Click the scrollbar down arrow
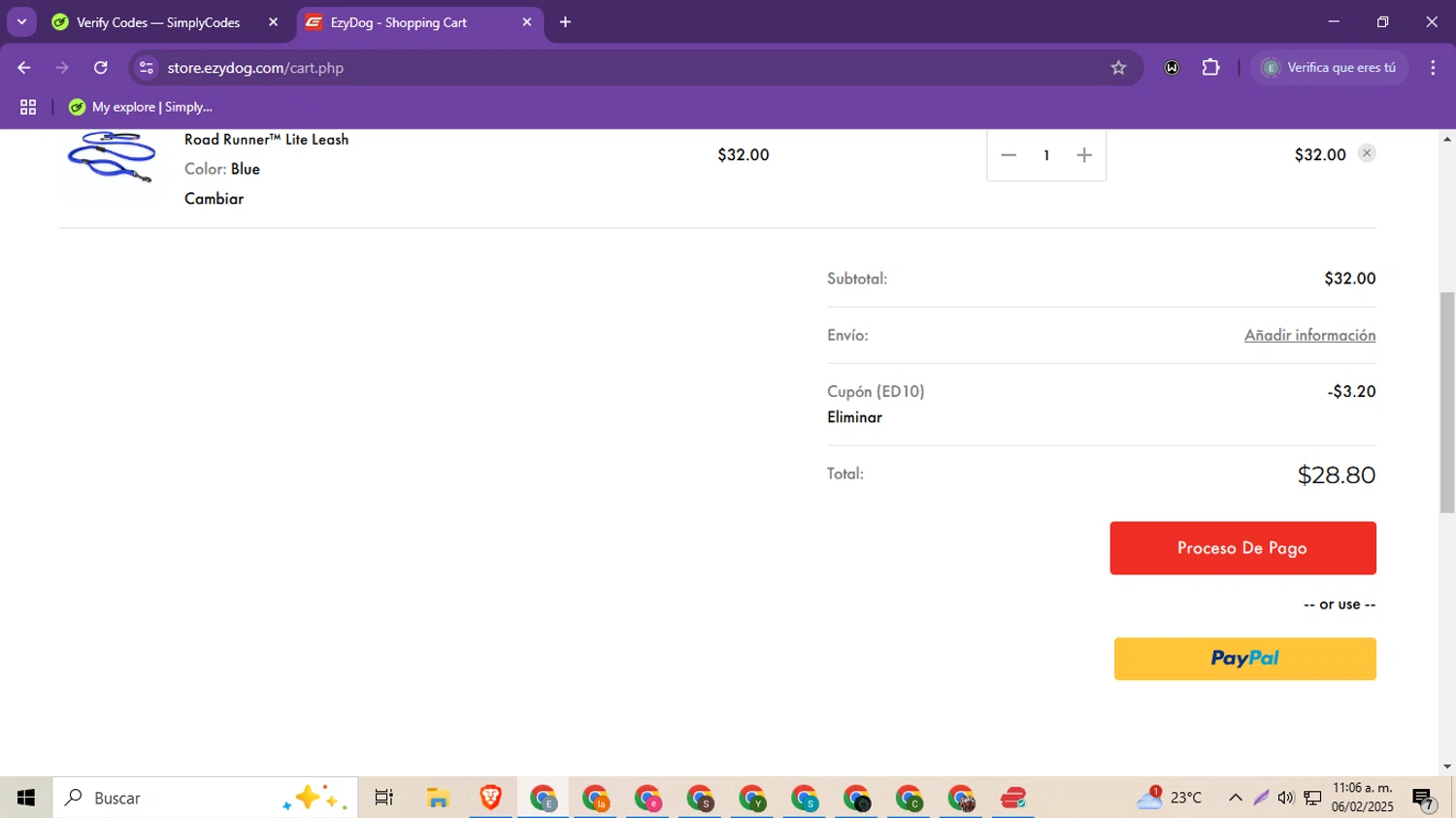 (1447, 767)
